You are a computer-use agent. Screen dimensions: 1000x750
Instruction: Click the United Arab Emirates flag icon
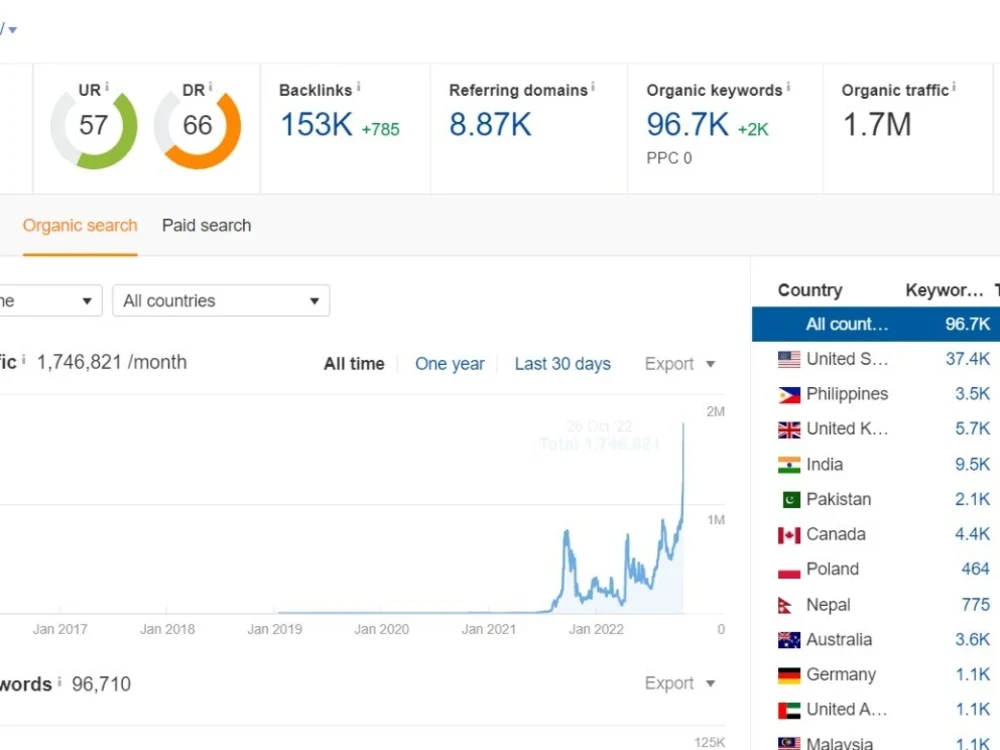click(789, 710)
